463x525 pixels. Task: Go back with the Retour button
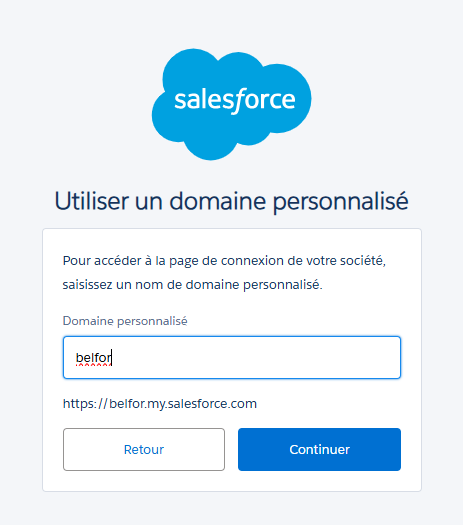pyautogui.click(x=144, y=449)
